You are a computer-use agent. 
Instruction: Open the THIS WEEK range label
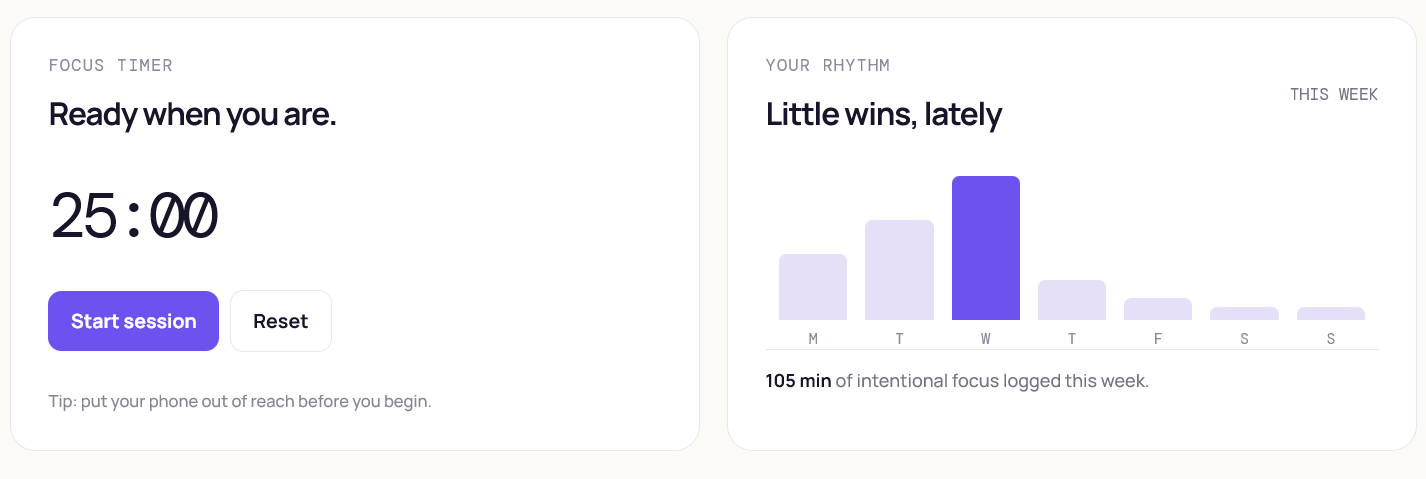[x=1334, y=95]
